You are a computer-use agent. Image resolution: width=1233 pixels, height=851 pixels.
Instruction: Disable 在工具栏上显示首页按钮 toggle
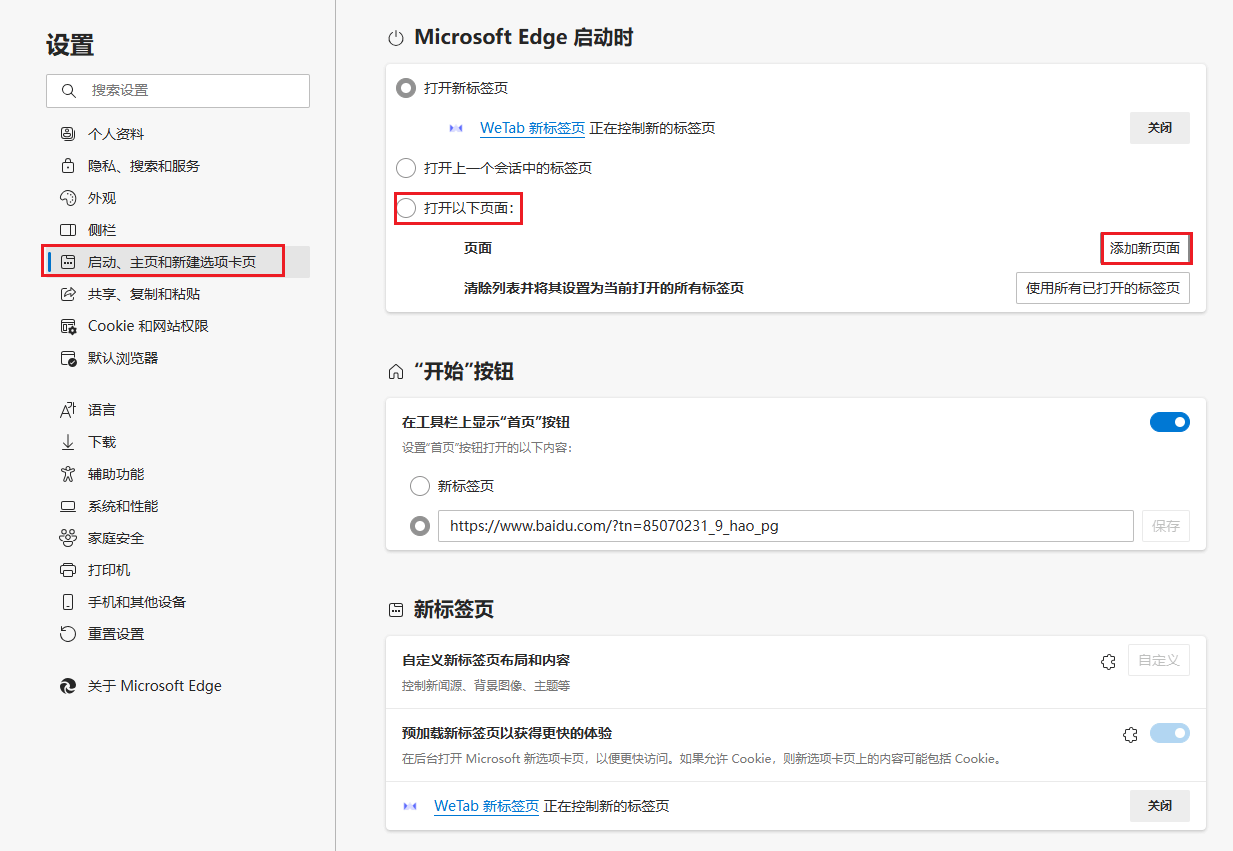click(1169, 422)
